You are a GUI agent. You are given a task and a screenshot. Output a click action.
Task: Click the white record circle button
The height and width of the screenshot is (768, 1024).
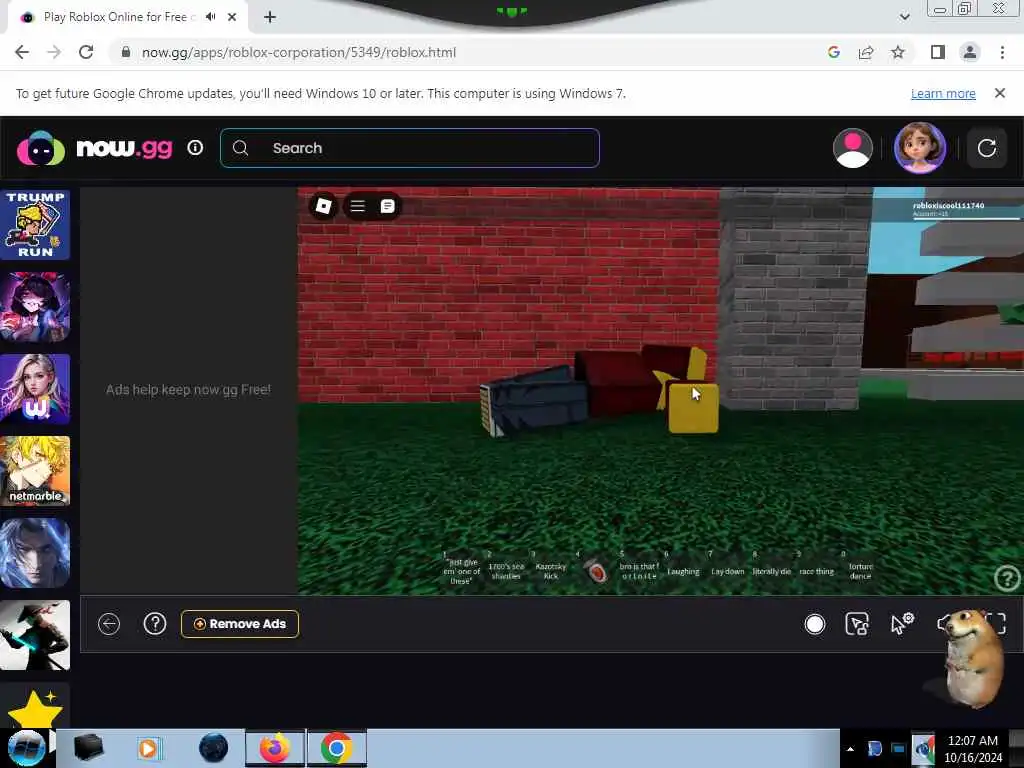click(814, 624)
